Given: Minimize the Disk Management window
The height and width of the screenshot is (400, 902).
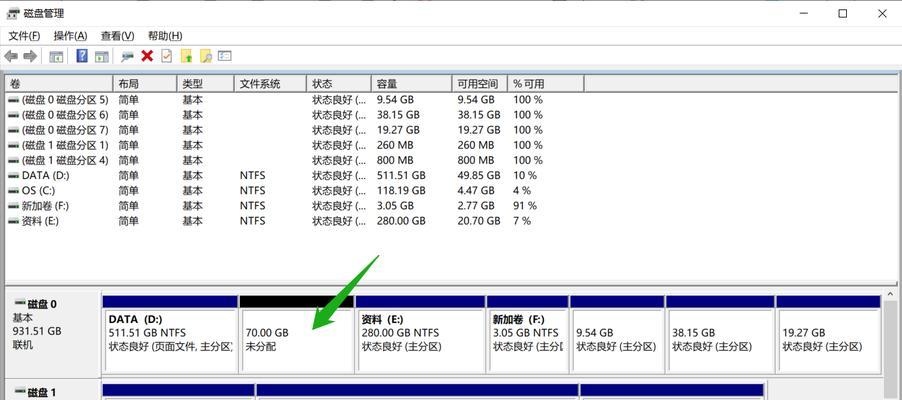Looking at the screenshot, I should [x=802, y=14].
